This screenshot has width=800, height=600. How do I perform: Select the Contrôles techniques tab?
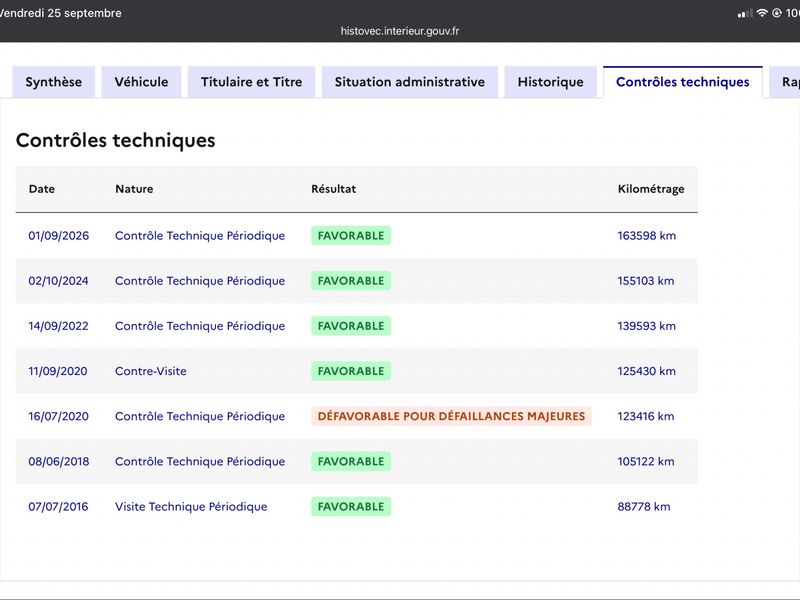pos(683,82)
